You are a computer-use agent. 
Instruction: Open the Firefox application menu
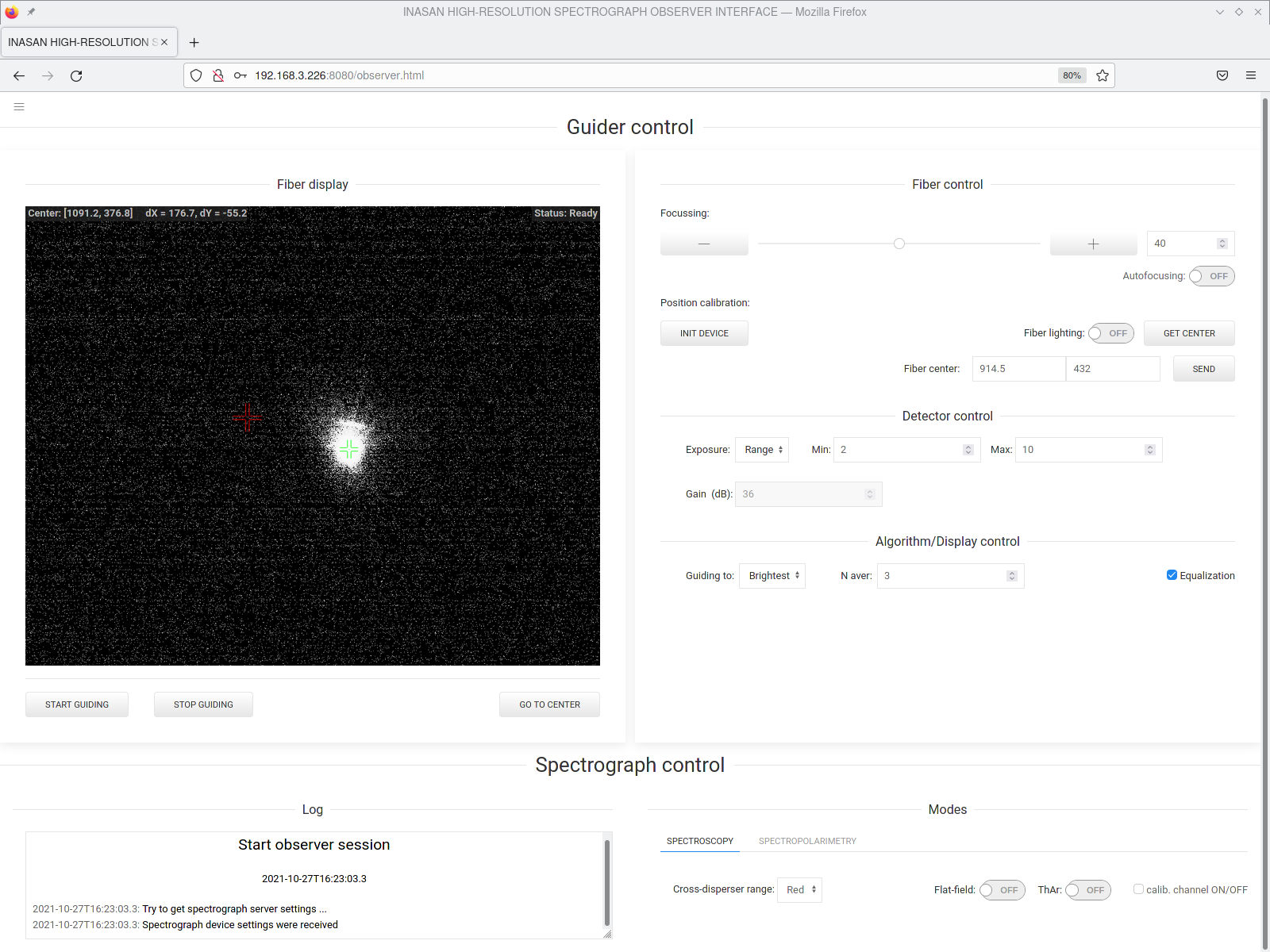coord(1251,75)
